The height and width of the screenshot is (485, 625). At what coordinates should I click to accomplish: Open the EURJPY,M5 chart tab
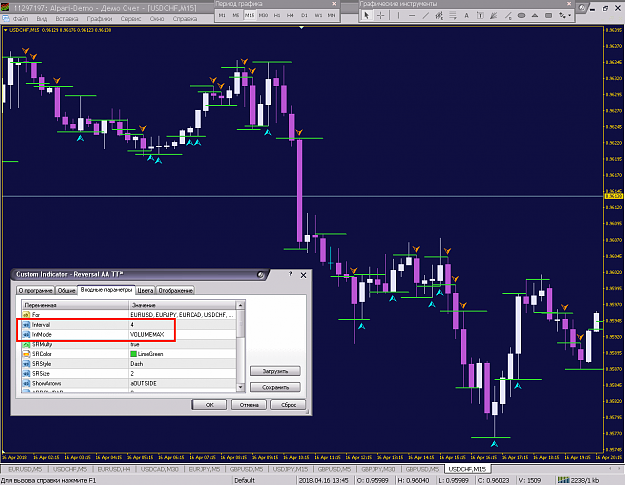pos(204,469)
